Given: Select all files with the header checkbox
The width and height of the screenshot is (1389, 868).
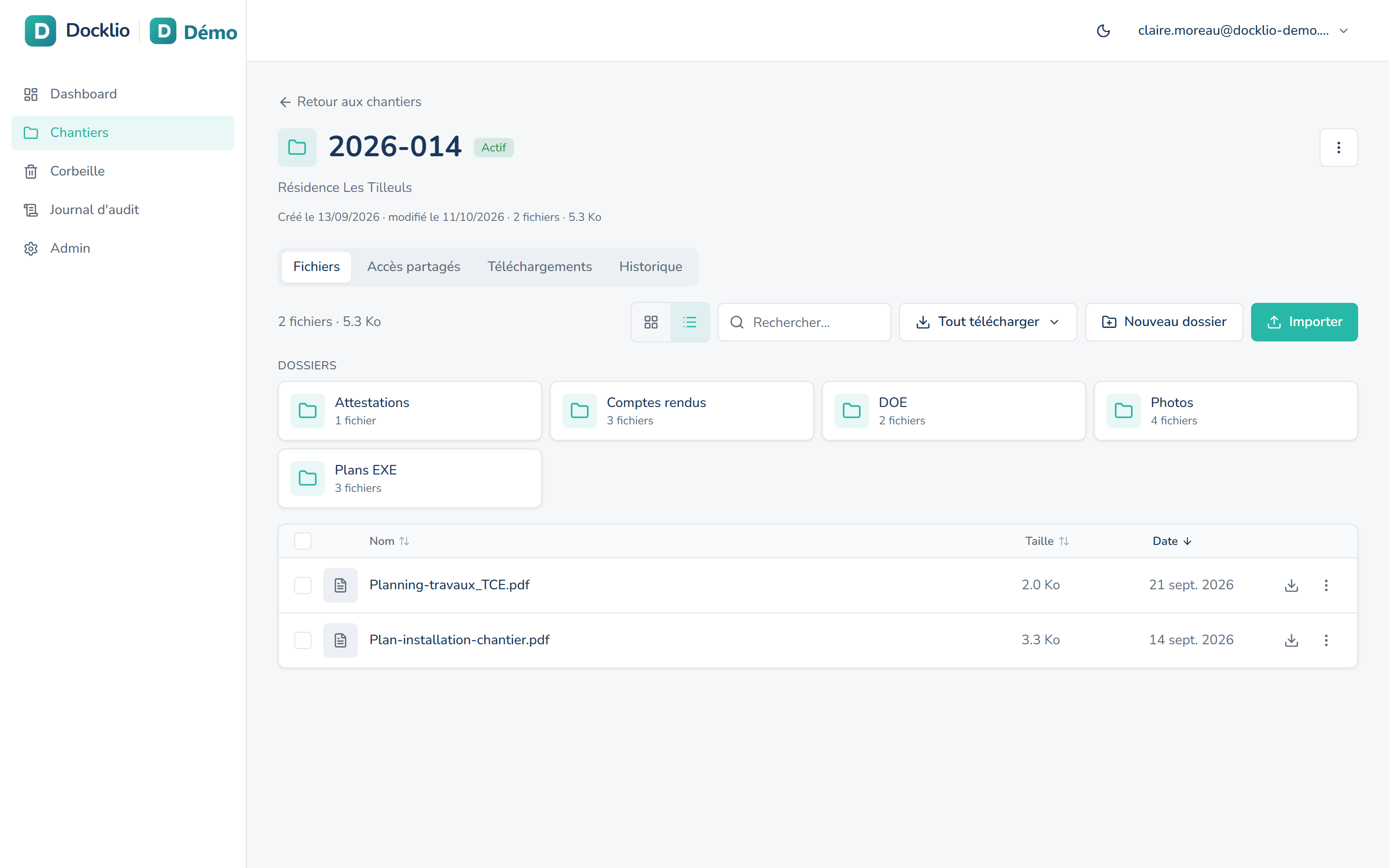Looking at the screenshot, I should (302, 541).
